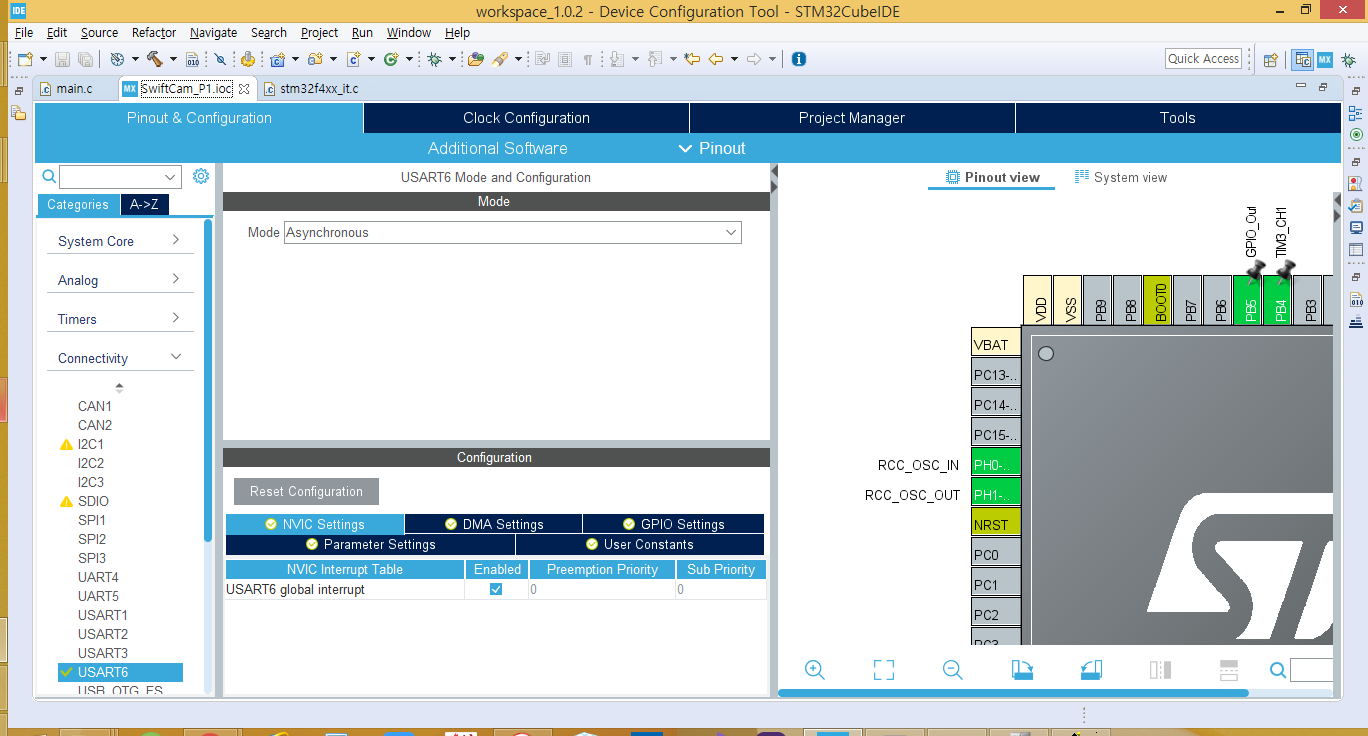1368x736 pixels.
Task: Rotate the chip clockwise icon
Action: click(1021, 670)
